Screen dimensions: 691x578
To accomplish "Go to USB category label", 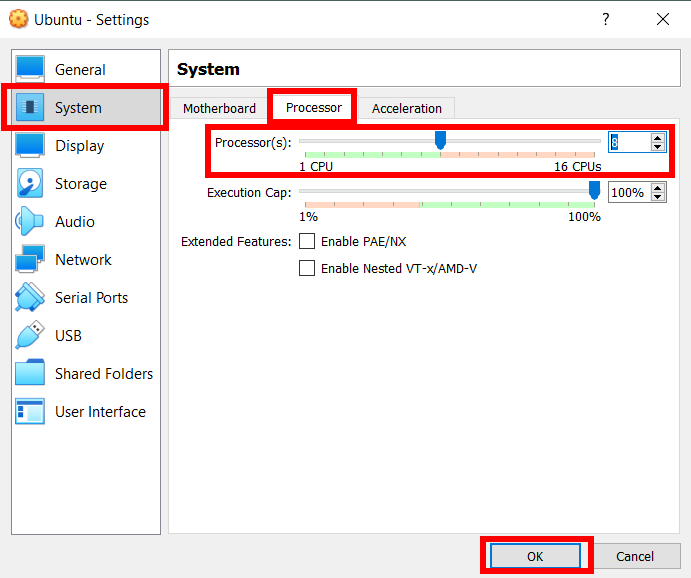I will [68, 336].
